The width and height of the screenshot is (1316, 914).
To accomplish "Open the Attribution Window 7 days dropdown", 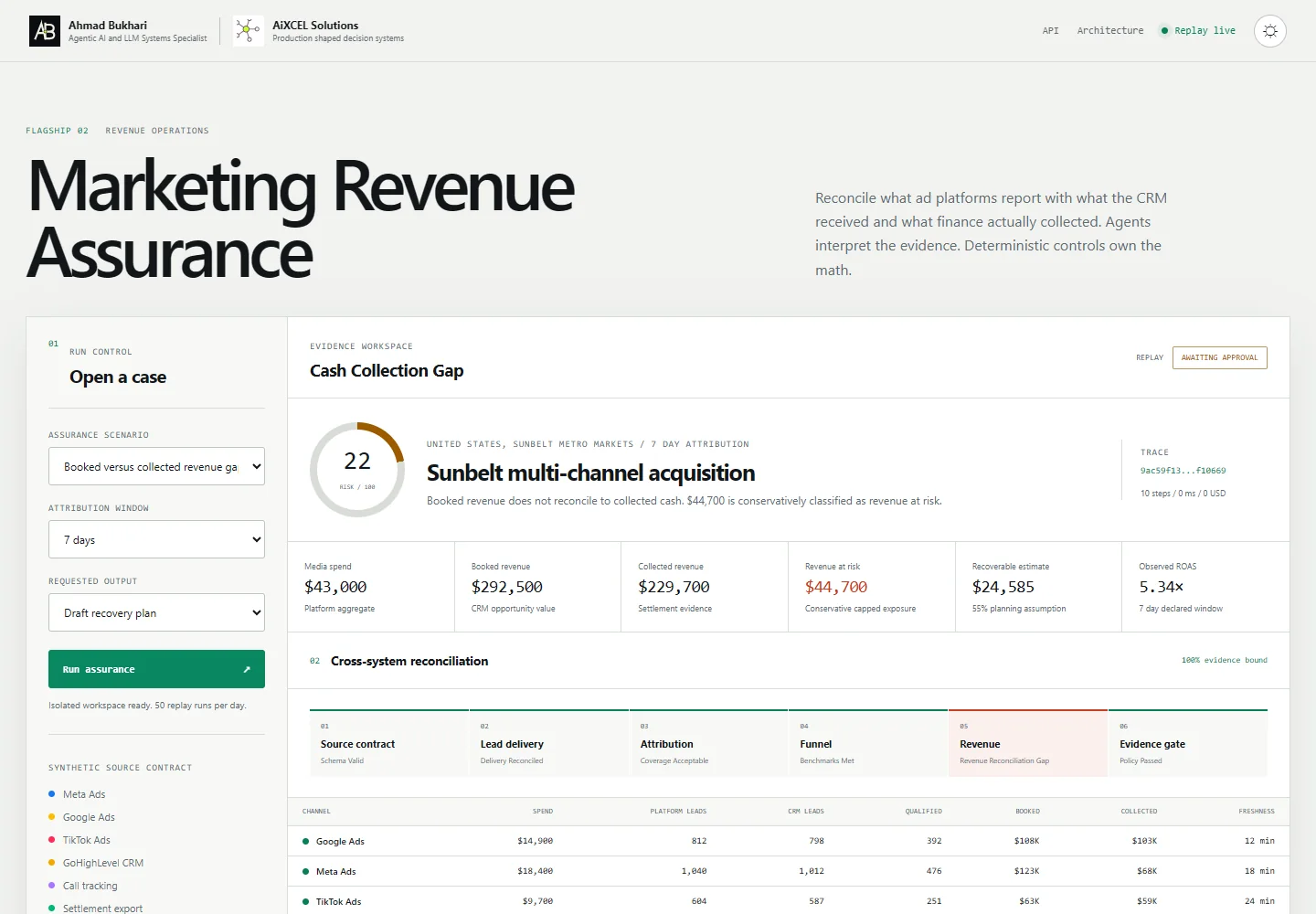I will (x=156, y=539).
